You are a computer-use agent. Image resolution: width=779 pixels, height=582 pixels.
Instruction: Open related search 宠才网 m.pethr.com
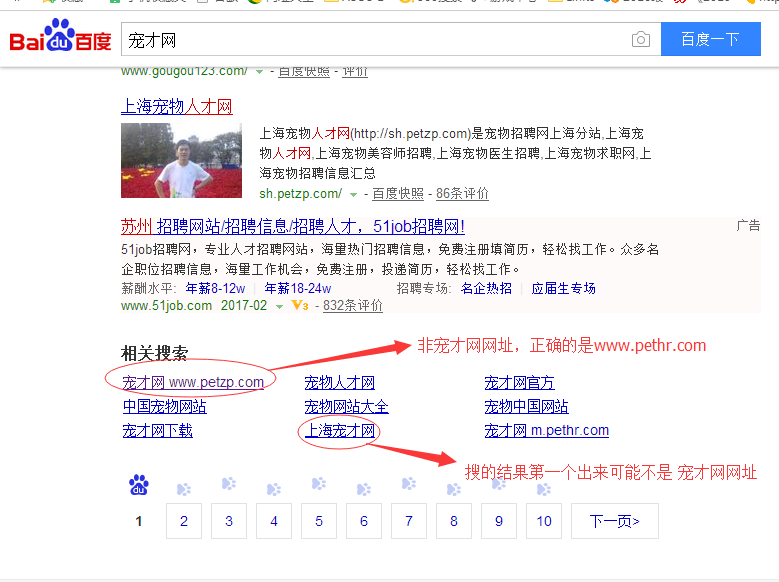click(546, 430)
